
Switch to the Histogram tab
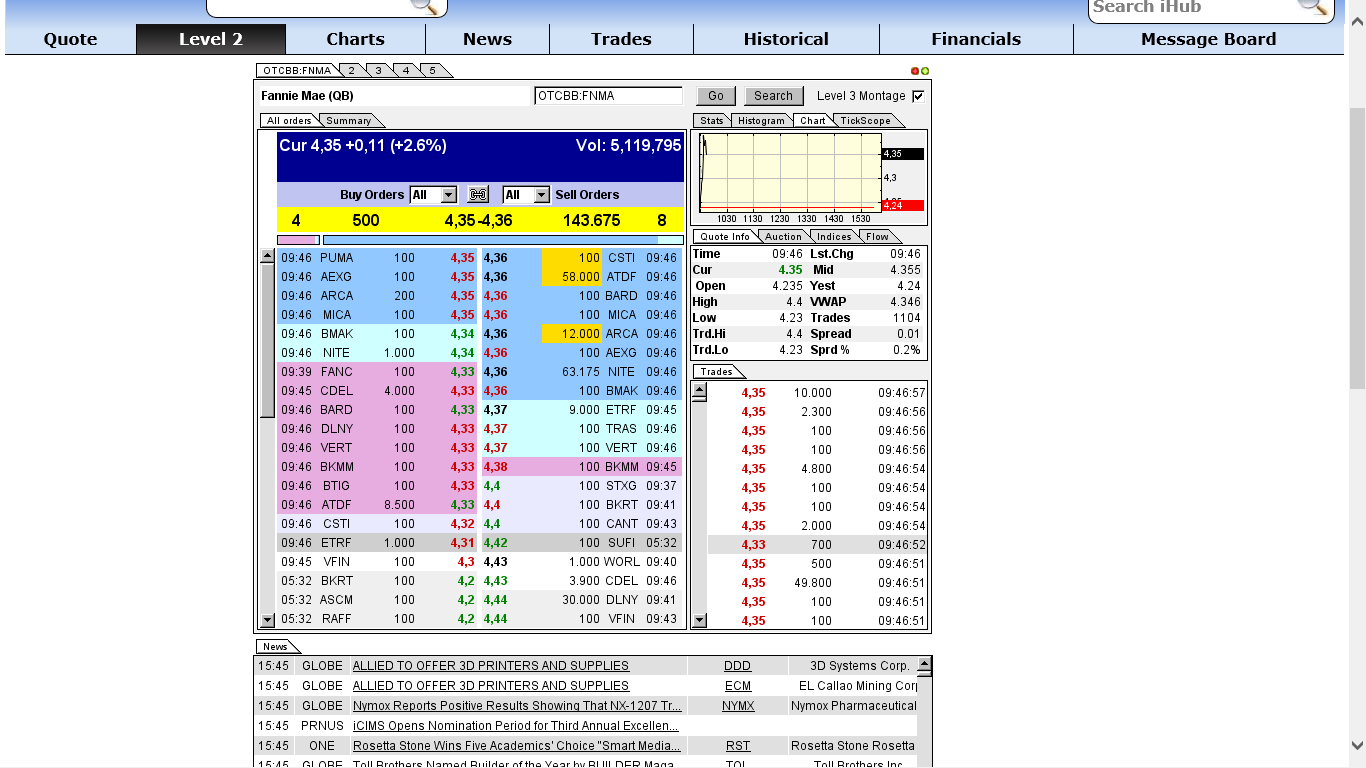(x=761, y=120)
